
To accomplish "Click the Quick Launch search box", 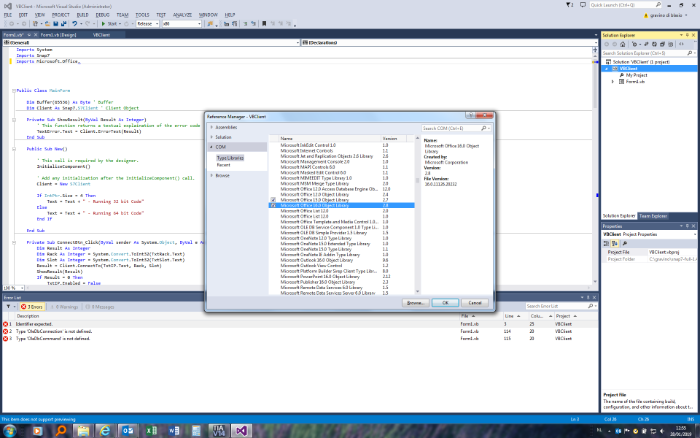I will [625, 5].
